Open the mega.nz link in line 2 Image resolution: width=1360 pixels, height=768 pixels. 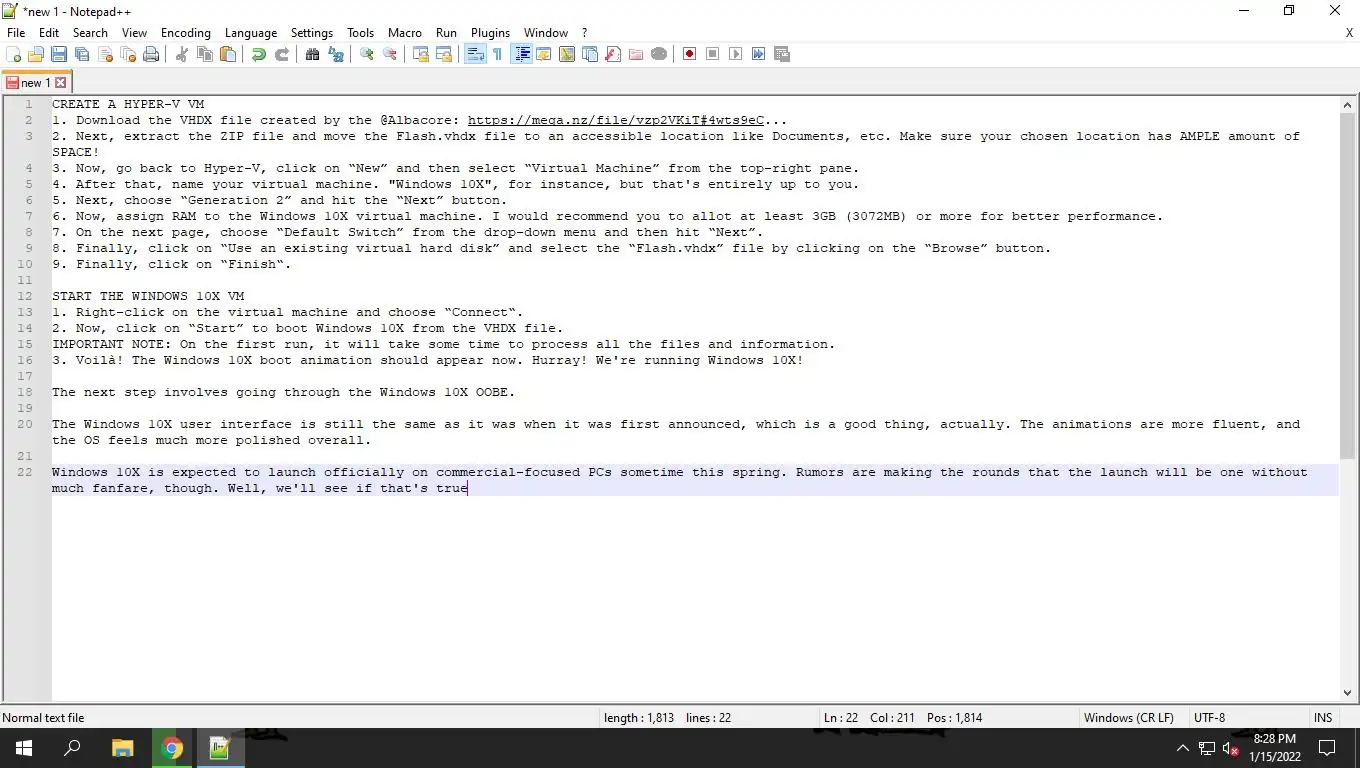616,120
